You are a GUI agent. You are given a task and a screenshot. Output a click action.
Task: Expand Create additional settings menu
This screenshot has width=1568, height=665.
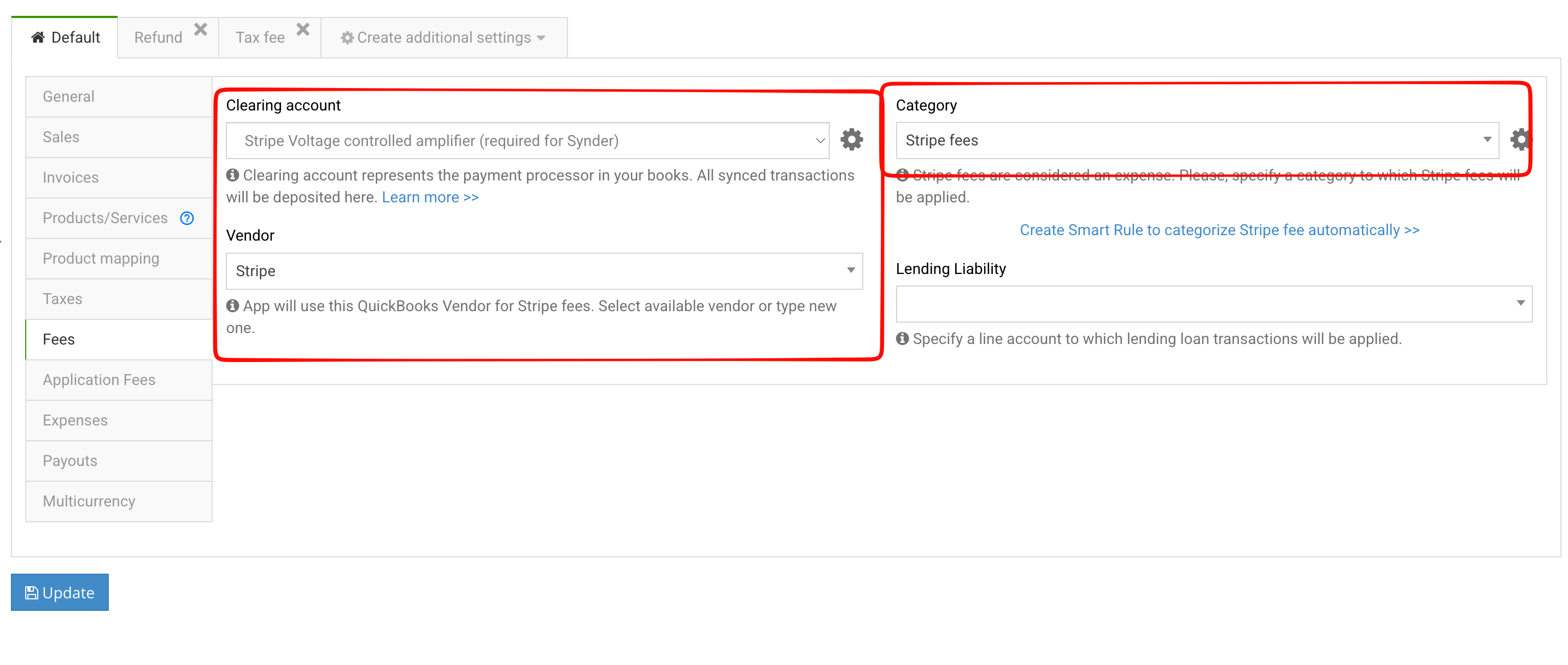point(444,38)
